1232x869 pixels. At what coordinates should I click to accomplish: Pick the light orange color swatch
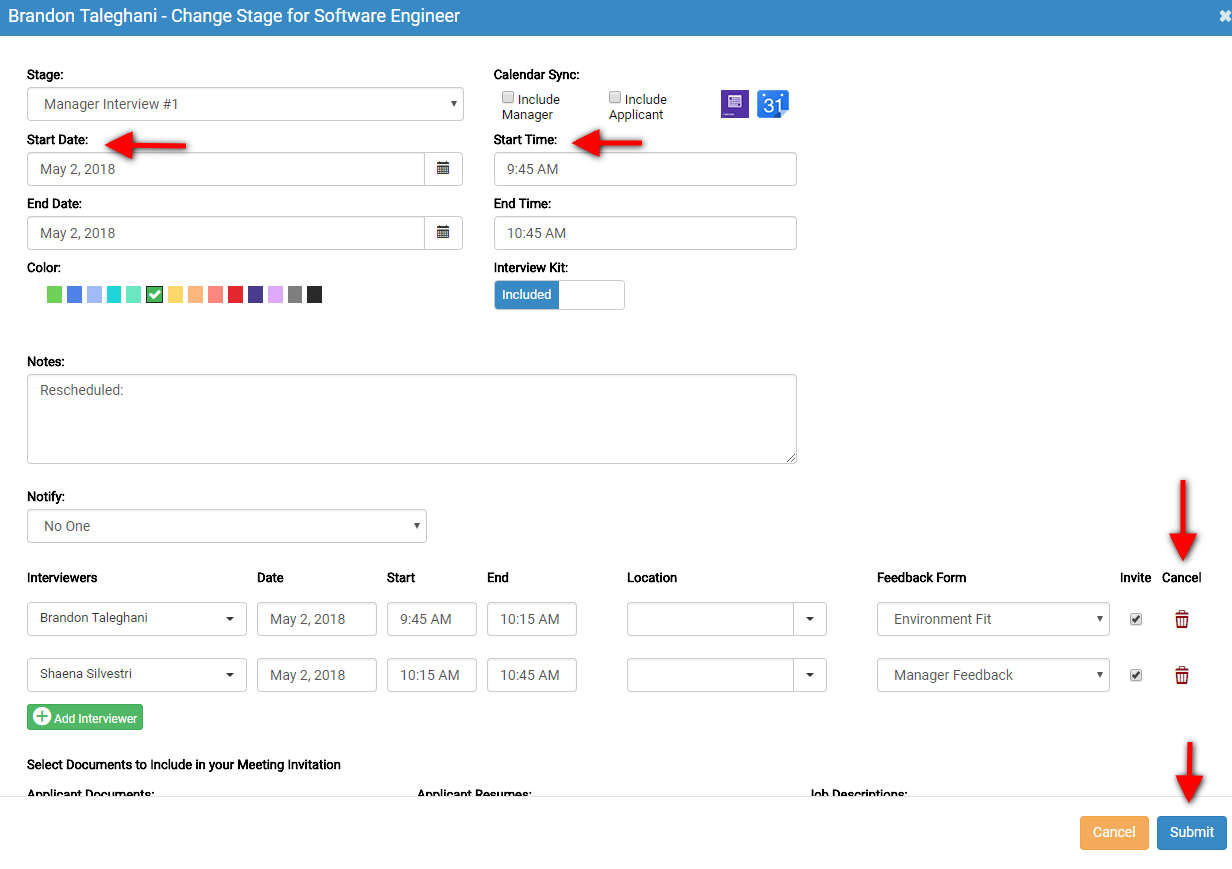(x=195, y=295)
